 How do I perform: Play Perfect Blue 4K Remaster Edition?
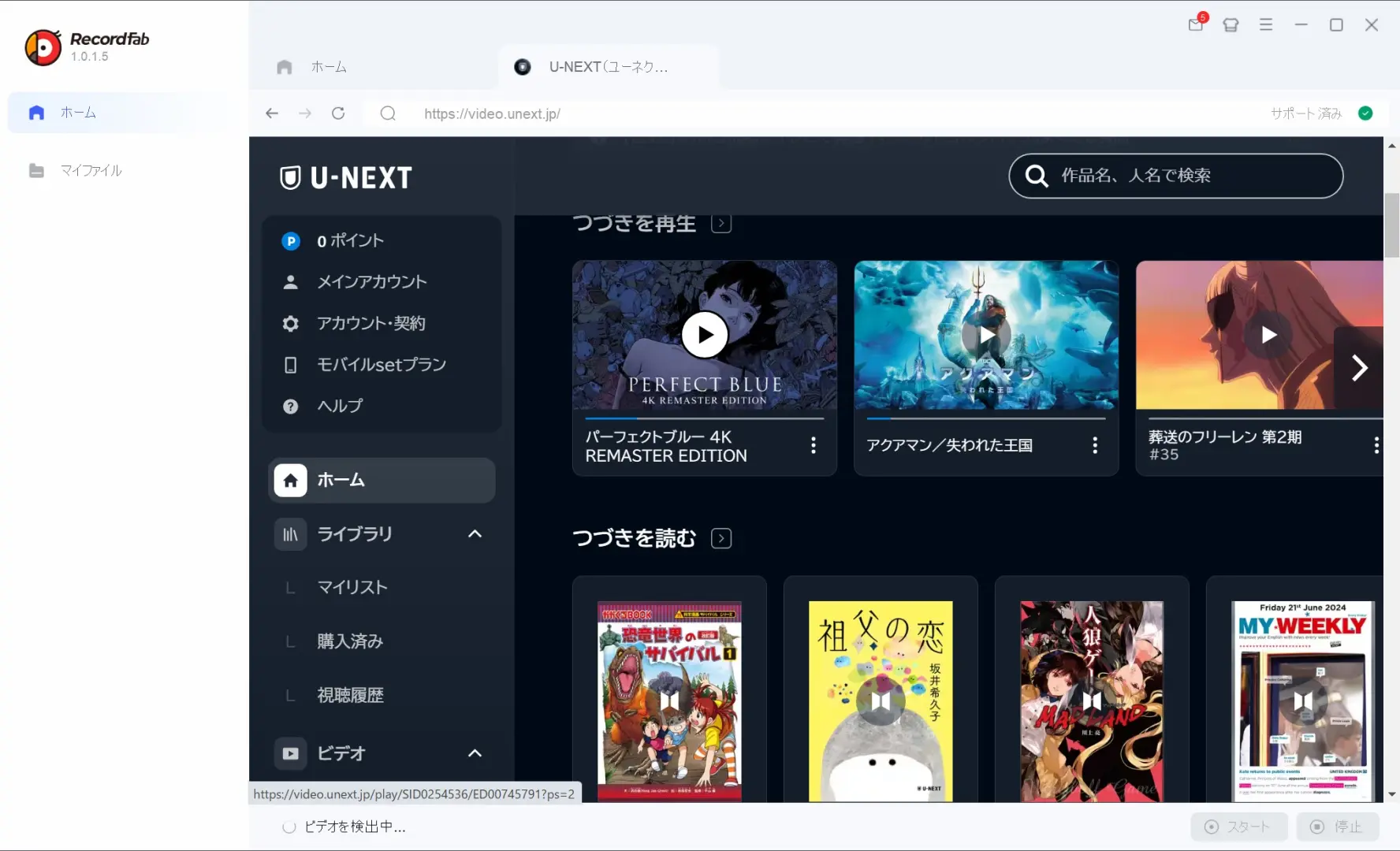[705, 335]
